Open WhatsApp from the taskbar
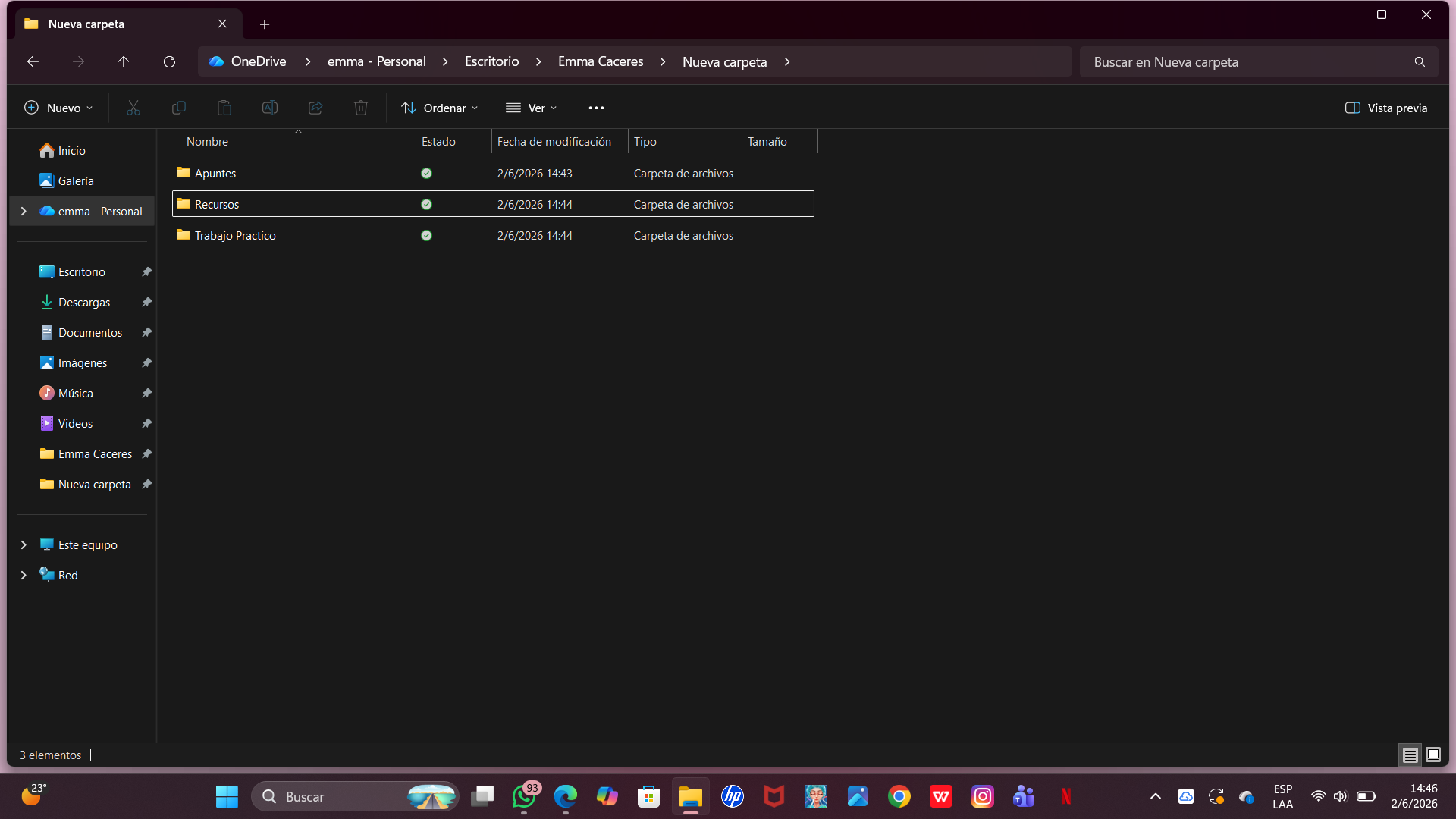The image size is (1456, 819). [525, 796]
